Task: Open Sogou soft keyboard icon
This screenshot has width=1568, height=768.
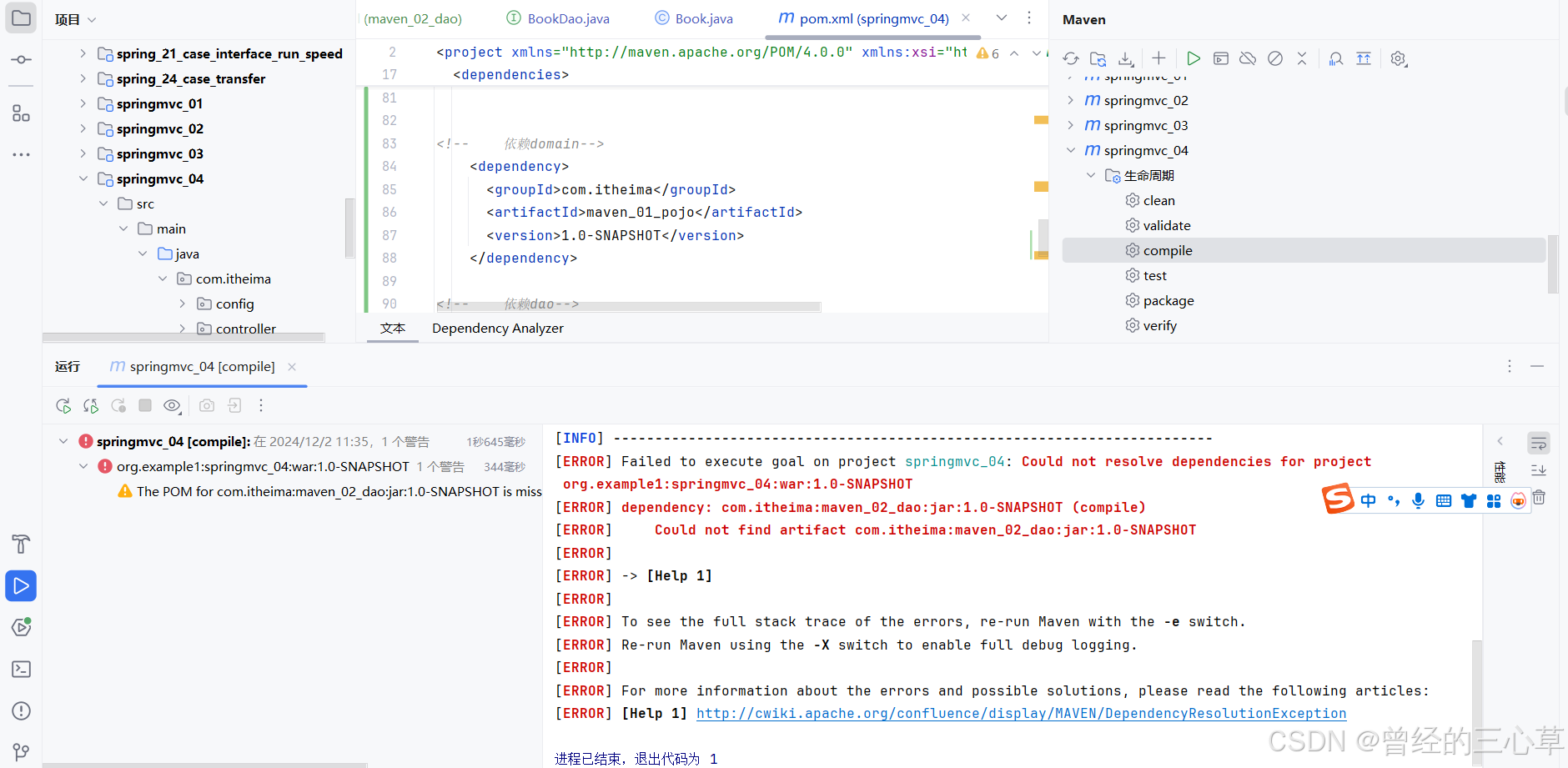Action: (x=1444, y=500)
